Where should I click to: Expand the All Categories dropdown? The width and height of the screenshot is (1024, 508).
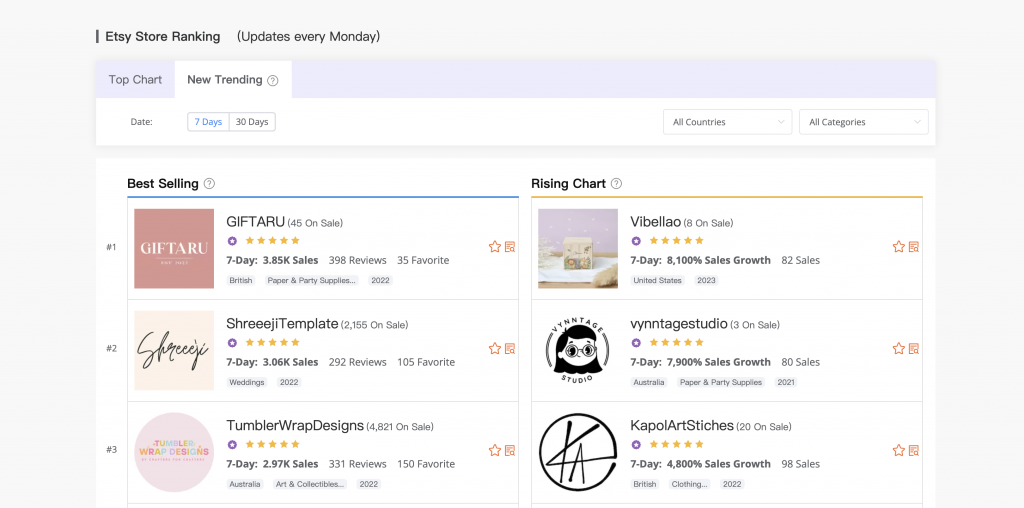tap(863, 122)
